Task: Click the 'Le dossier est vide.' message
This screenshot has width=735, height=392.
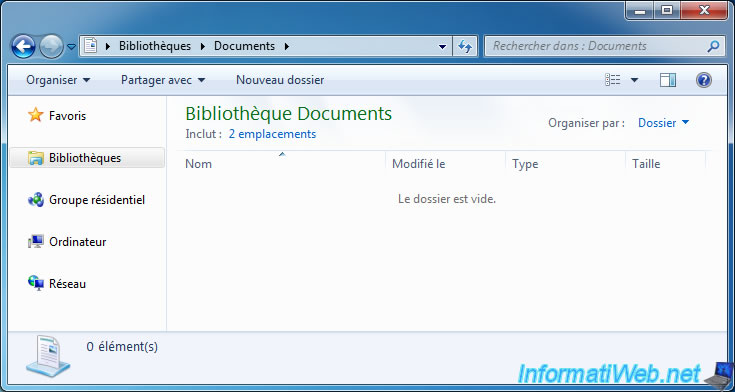Action: (447, 199)
